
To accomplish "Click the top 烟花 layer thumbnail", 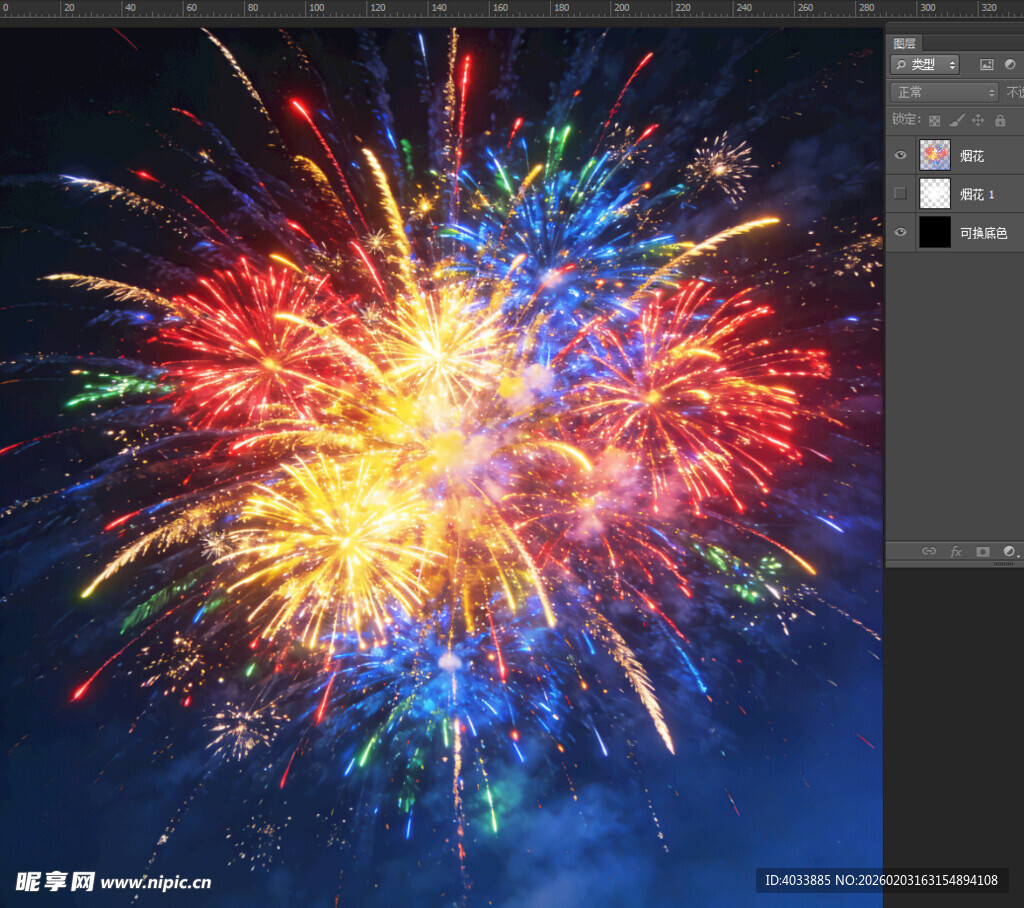I will point(935,155).
